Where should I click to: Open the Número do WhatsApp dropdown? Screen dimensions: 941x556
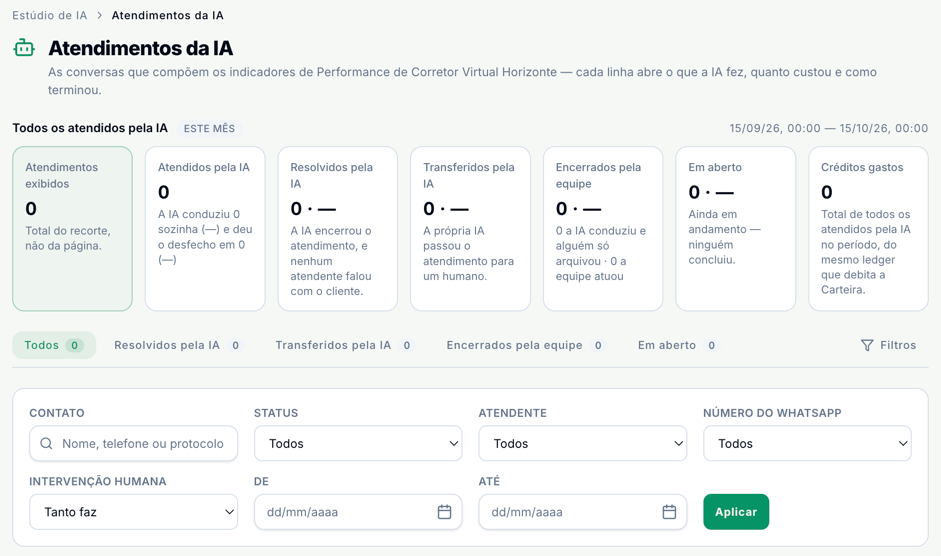[807, 444]
